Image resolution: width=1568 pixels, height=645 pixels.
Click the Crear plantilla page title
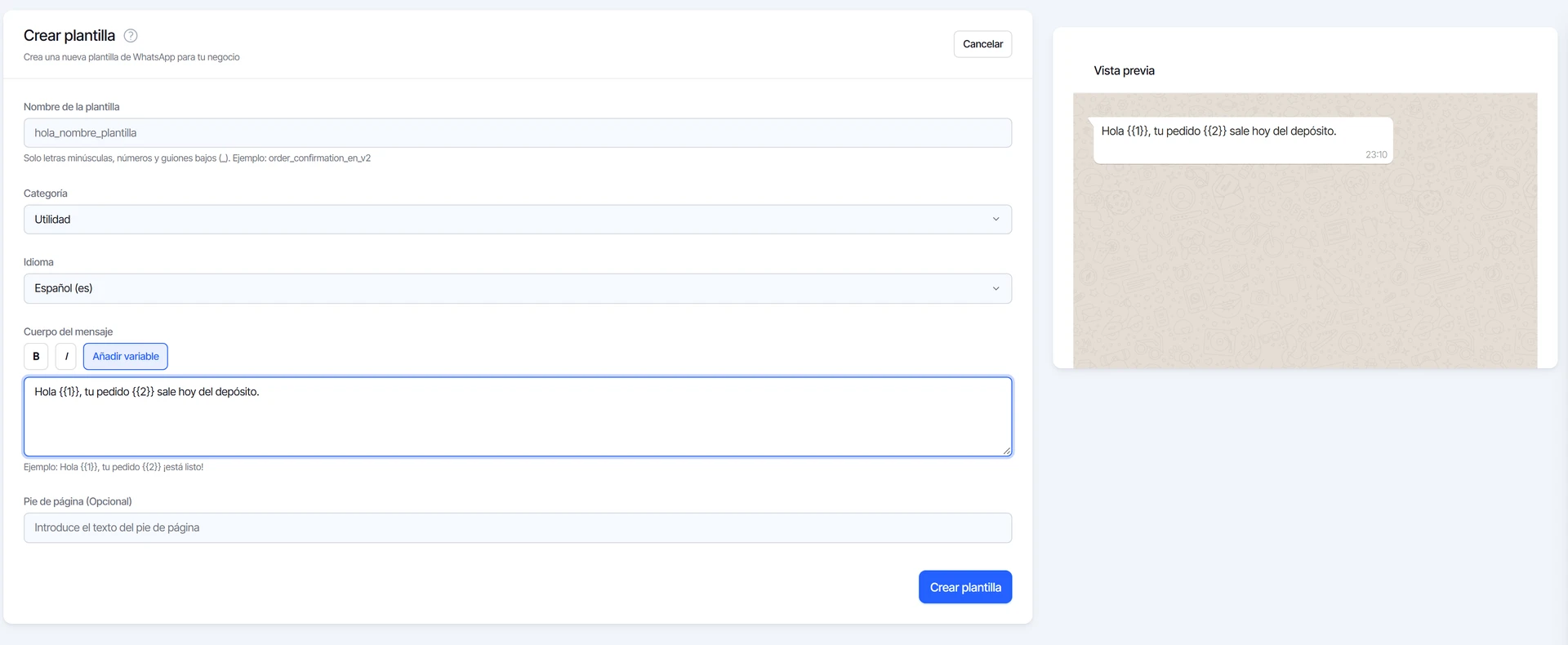(x=69, y=35)
